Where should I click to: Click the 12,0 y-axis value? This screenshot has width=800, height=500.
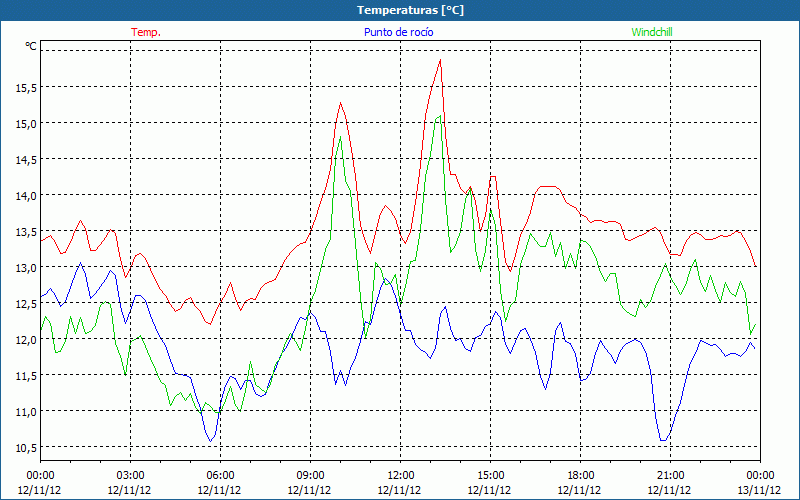coord(26,339)
